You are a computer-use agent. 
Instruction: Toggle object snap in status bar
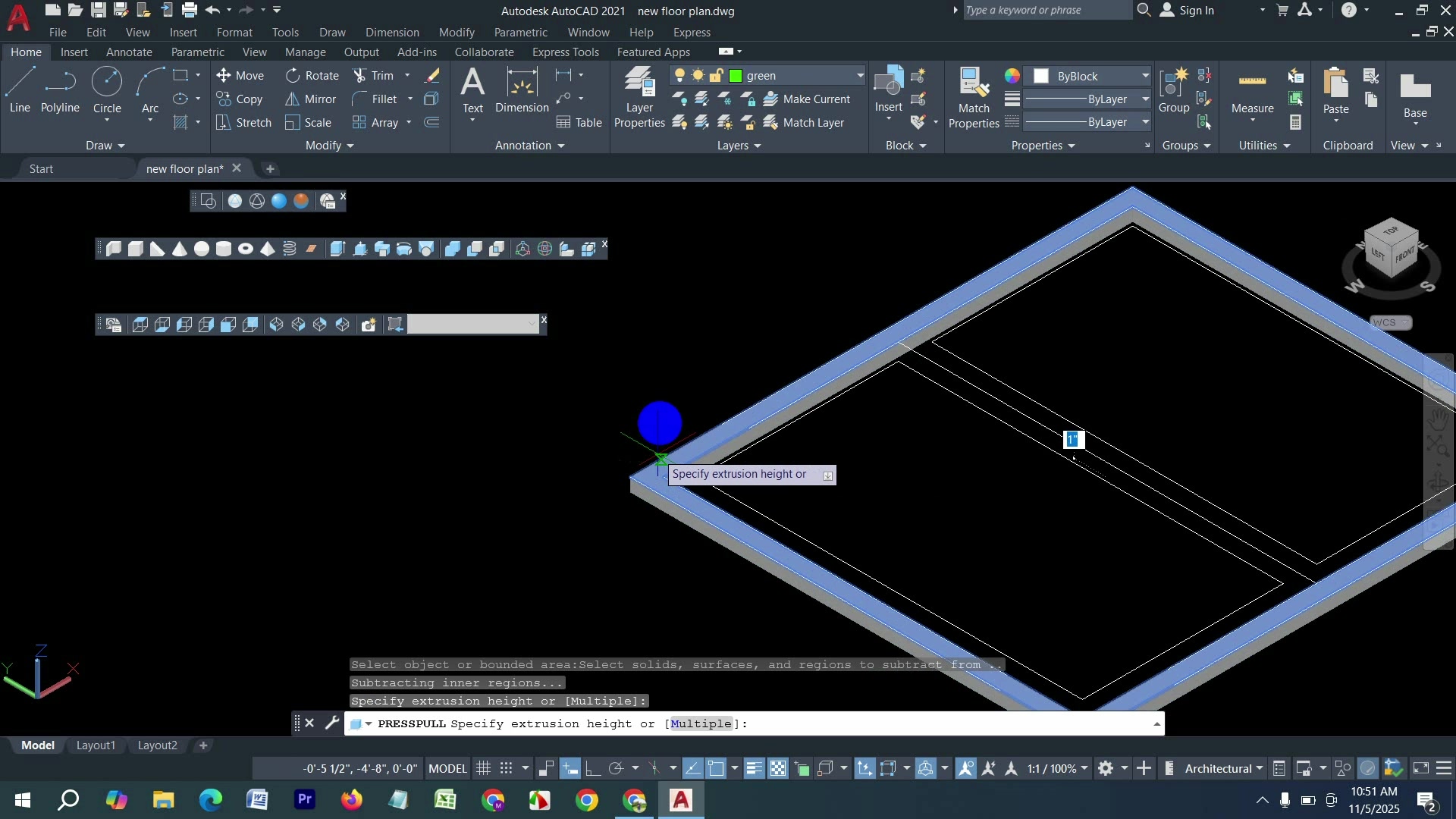tap(716, 769)
